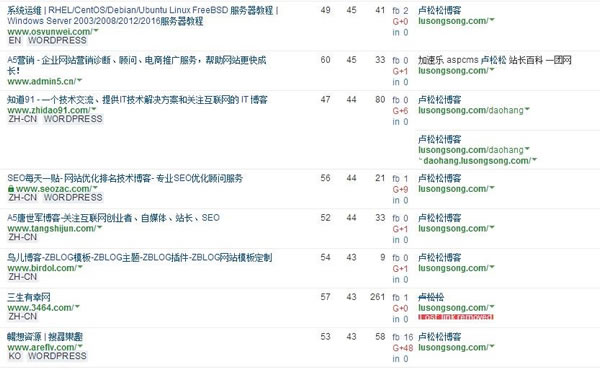This screenshot has height=370, width=600.
Task: Open the A5营销 企业网站营销诊断 title link
Action: coord(137,65)
